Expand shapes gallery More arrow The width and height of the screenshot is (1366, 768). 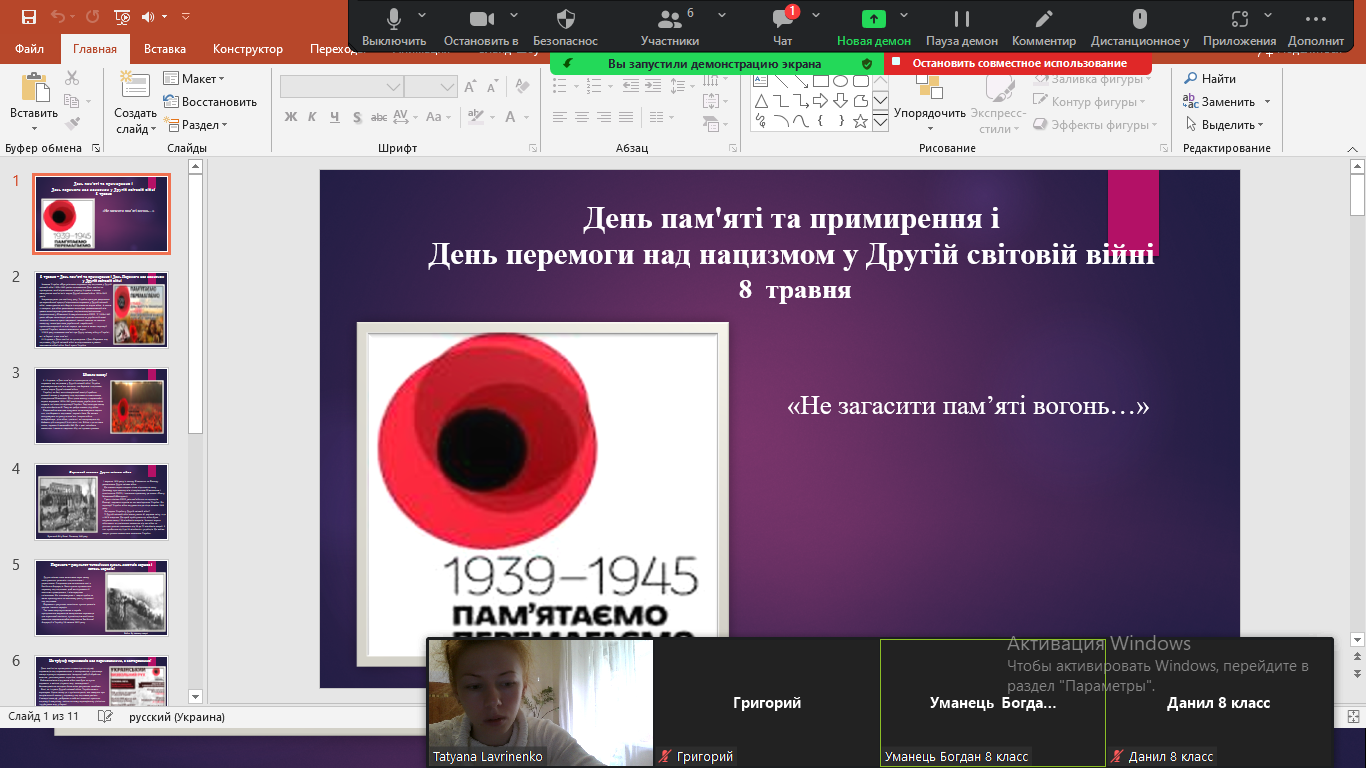(880, 121)
